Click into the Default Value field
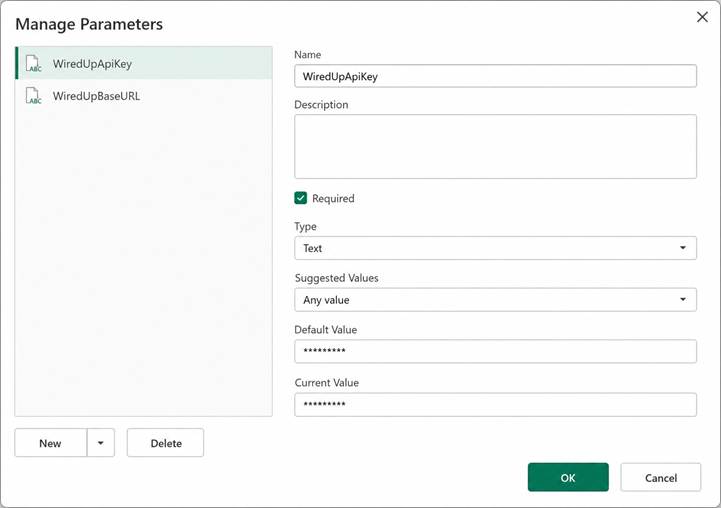The height and width of the screenshot is (508, 721). [495, 351]
